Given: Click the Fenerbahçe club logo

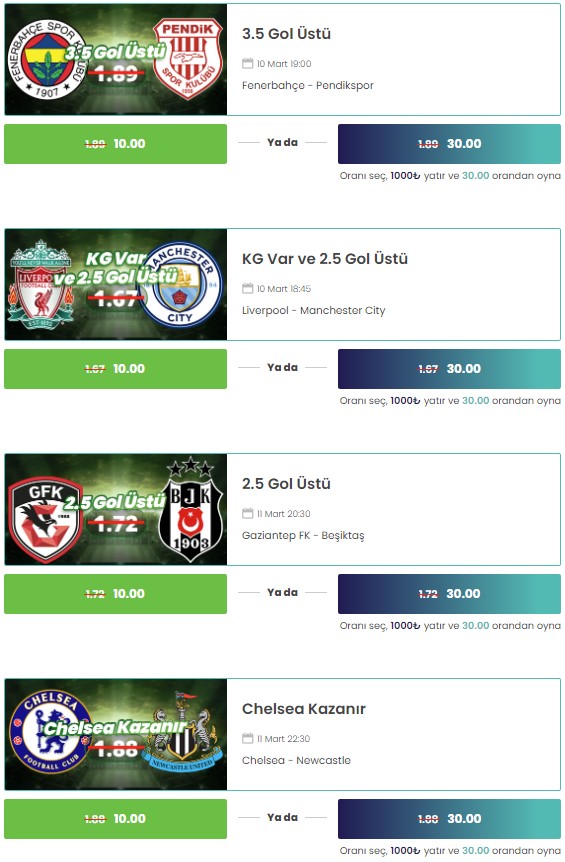Looking at the screenshot, I should tap(47, 59).
